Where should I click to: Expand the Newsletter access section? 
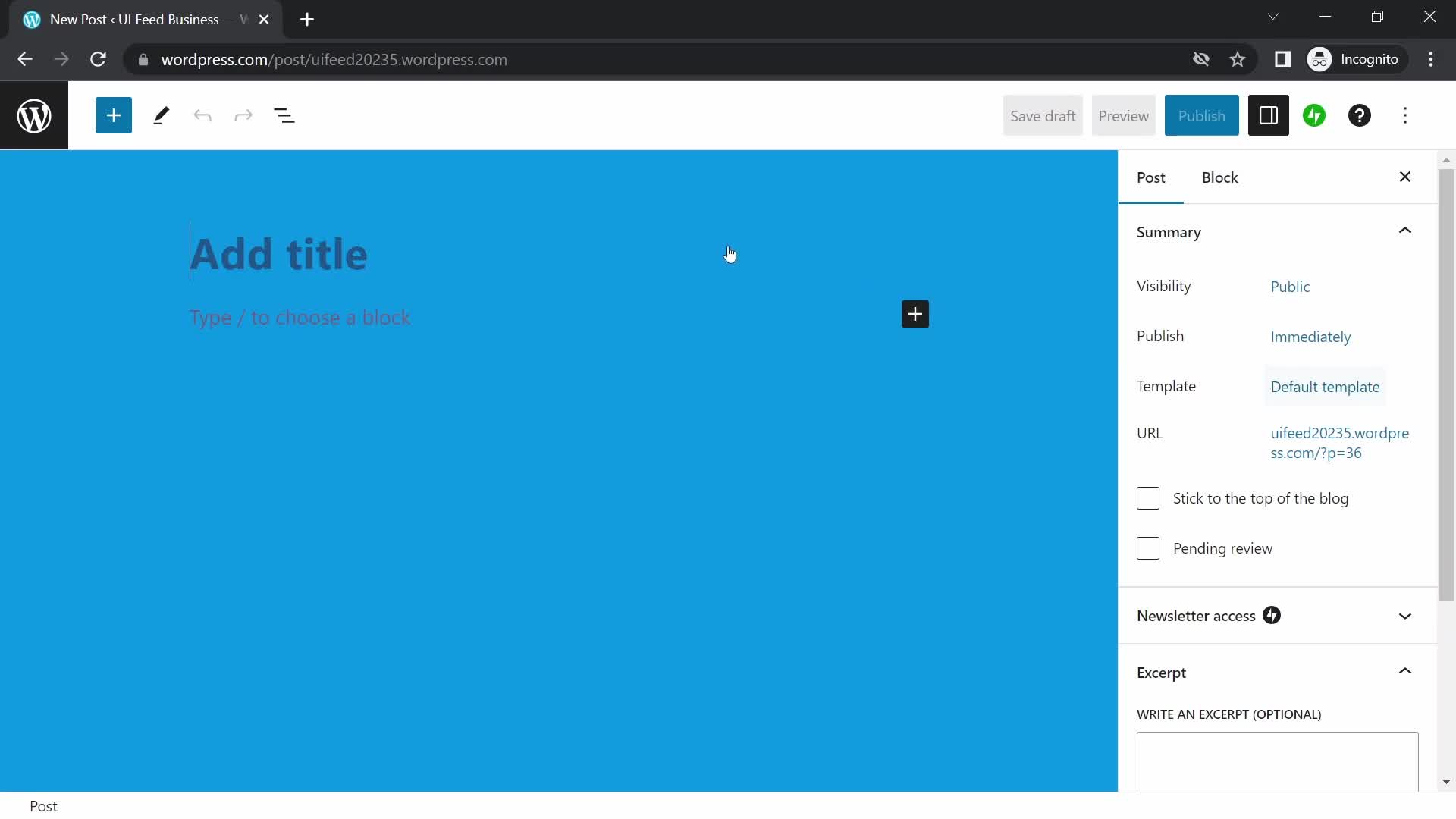1405,616
